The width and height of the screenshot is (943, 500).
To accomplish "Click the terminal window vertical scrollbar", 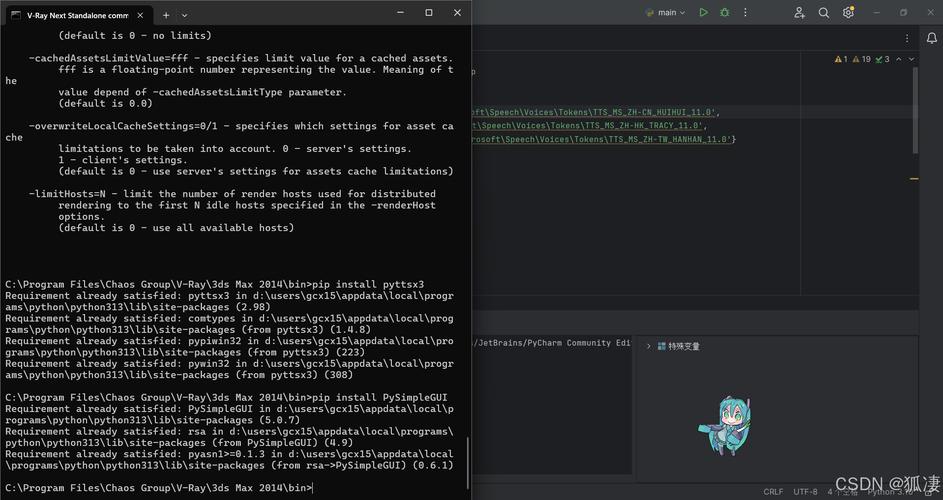I will (x=468, y=463).
